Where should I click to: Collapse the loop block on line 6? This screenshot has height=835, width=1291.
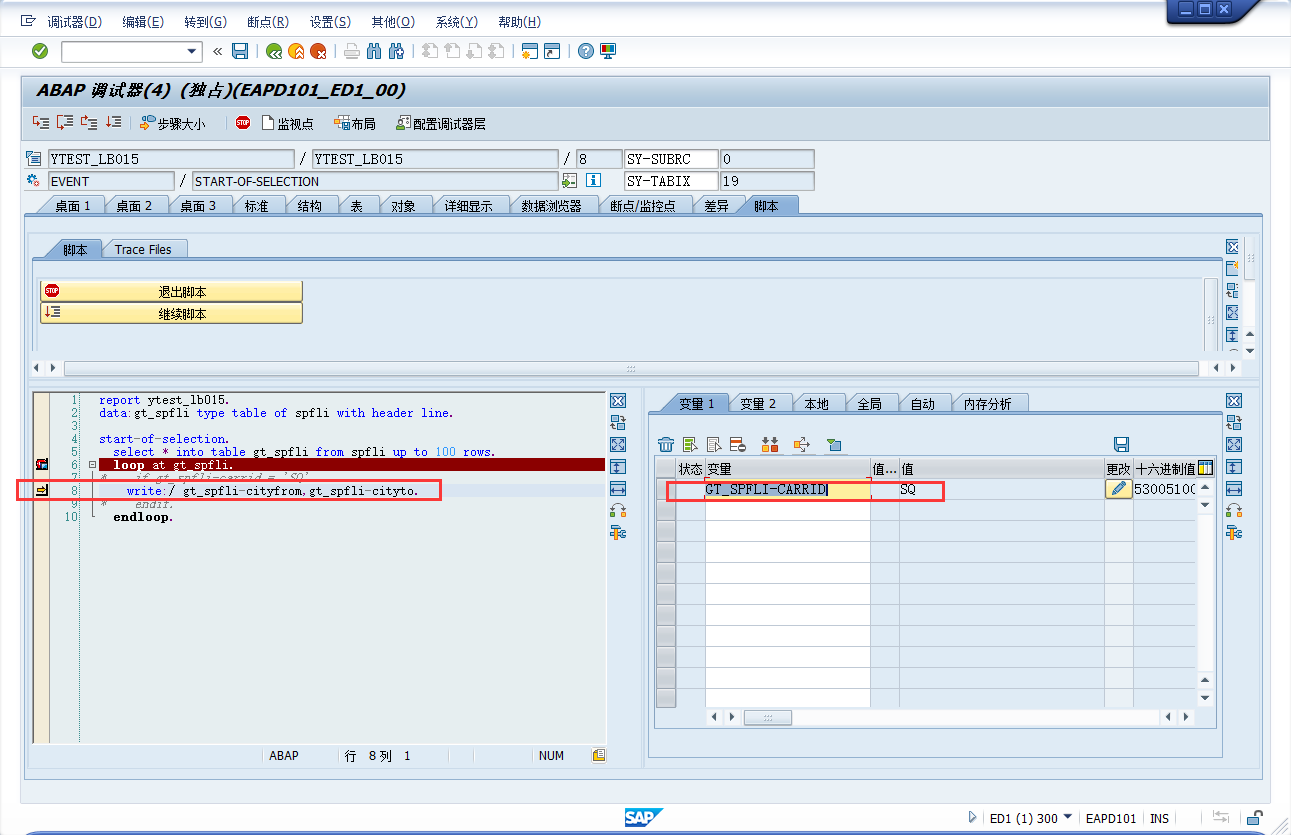pyautogui.click(x=91, y=465)
